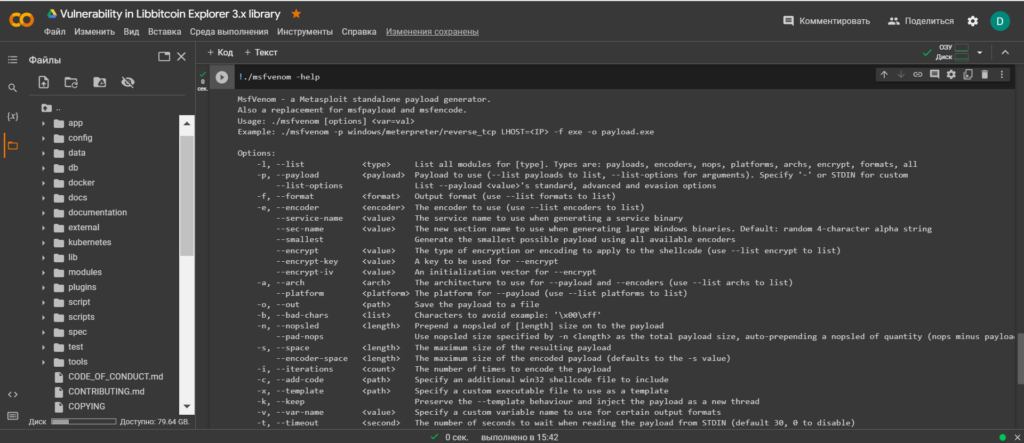Open the Справка menu
The height and width of the screenshot is (443, 1024).
coord(359,31)
